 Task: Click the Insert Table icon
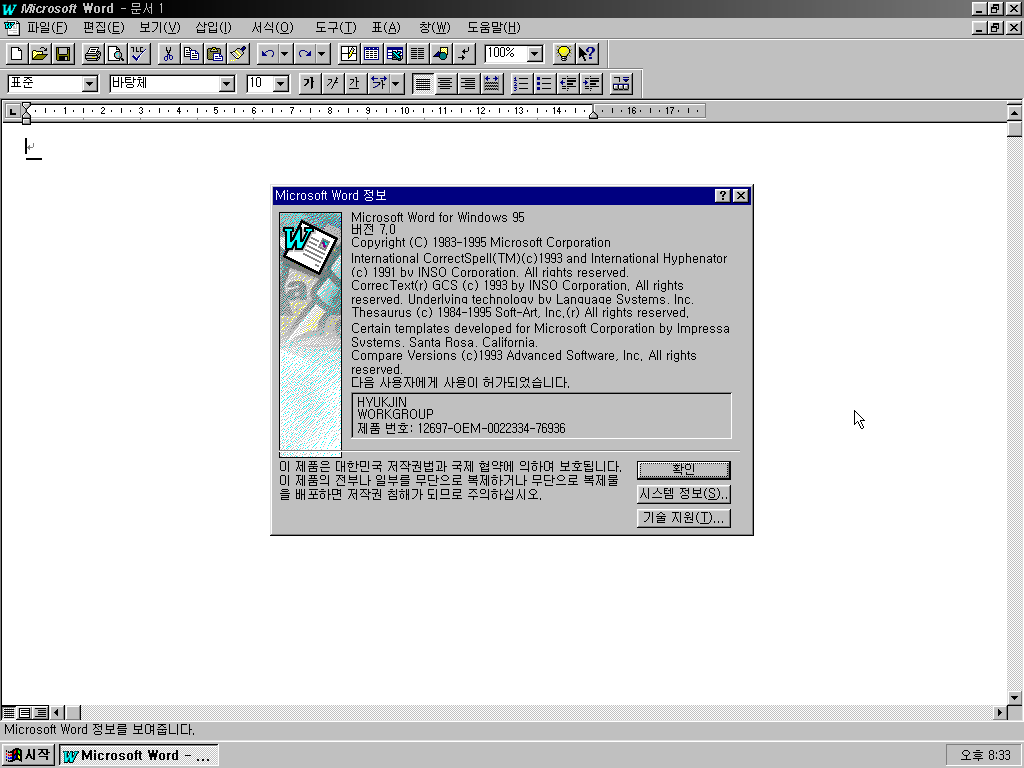[372, 54]
